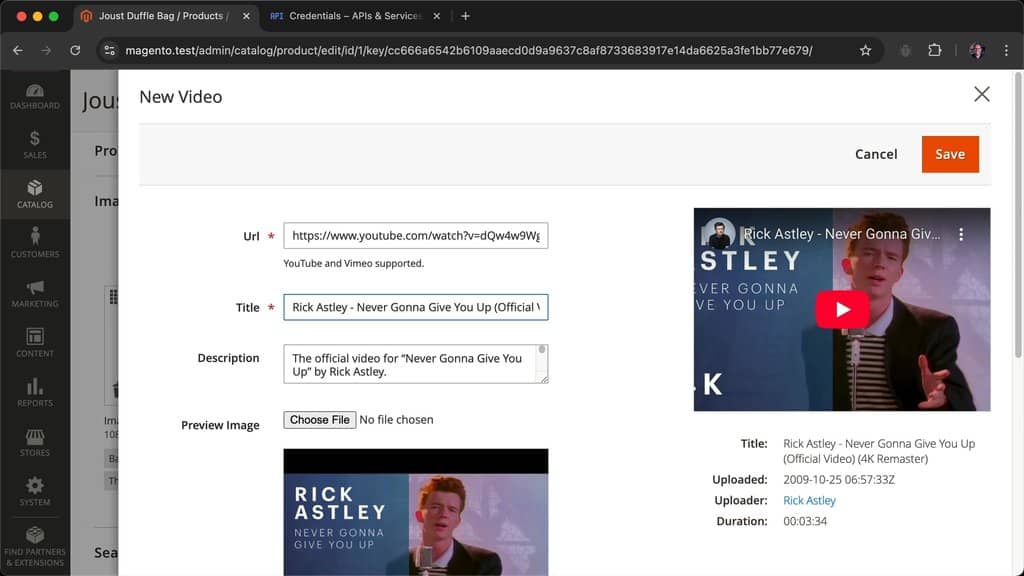Click the '2009-10-25 06:57:33Z' uploaded date

839,479
